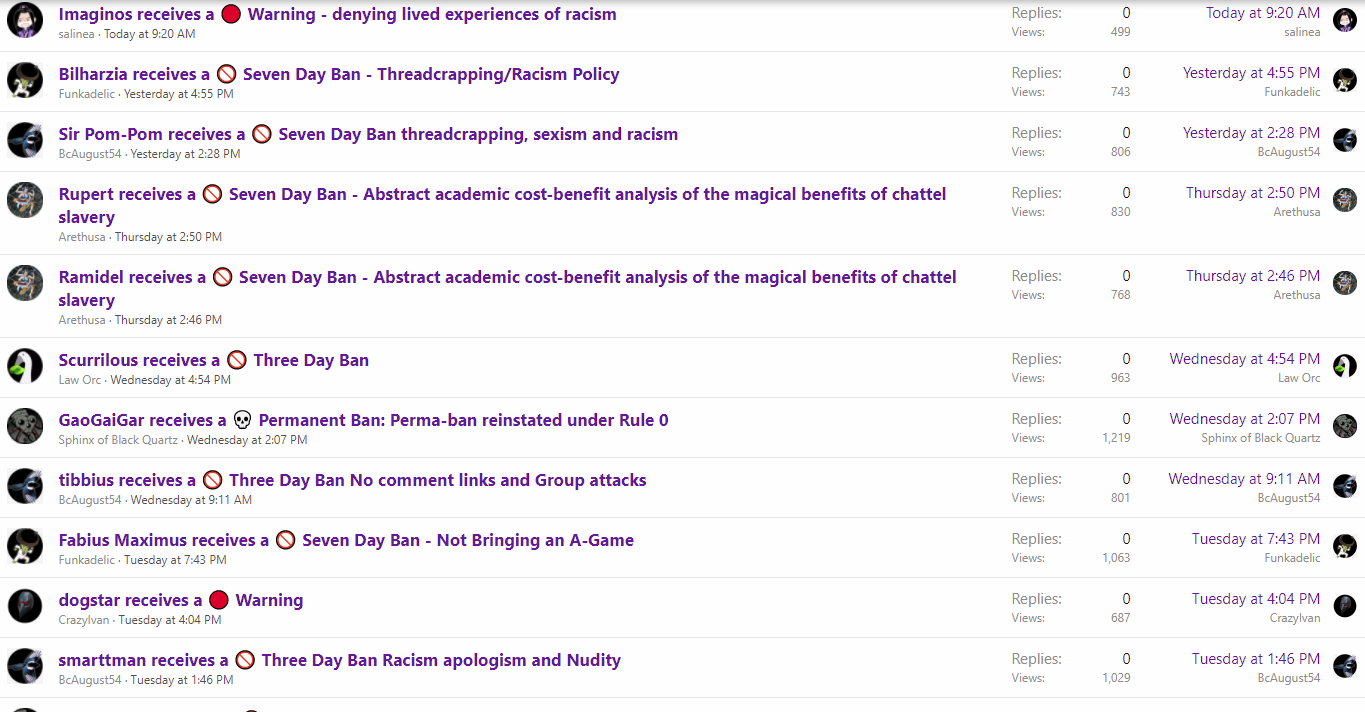The height and width of the screenshot is (712, 1365).
Task: Open BcAugust54's large avatar beside smarttman thread
Action: point(25,666)
